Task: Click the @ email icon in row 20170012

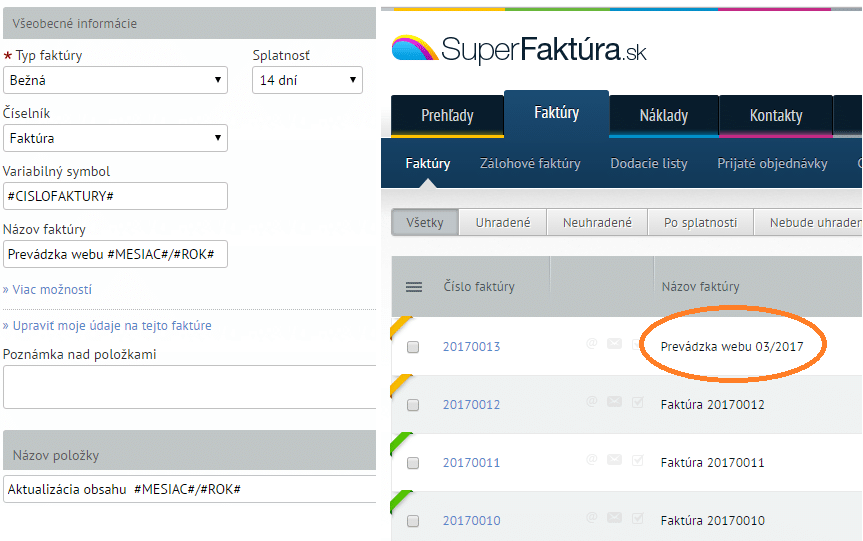Action: click(592, 402)
